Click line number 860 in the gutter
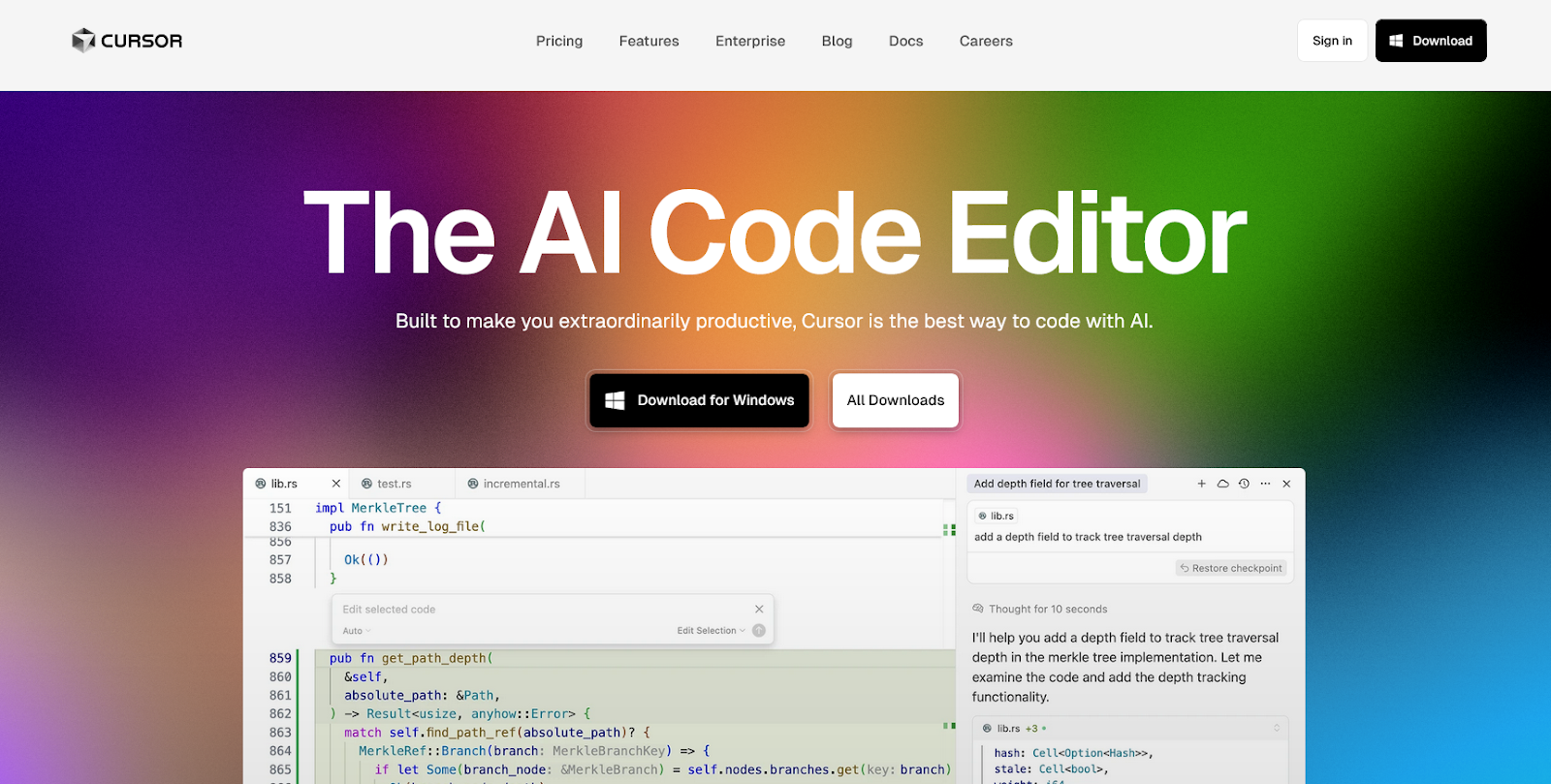 (280, 676)
